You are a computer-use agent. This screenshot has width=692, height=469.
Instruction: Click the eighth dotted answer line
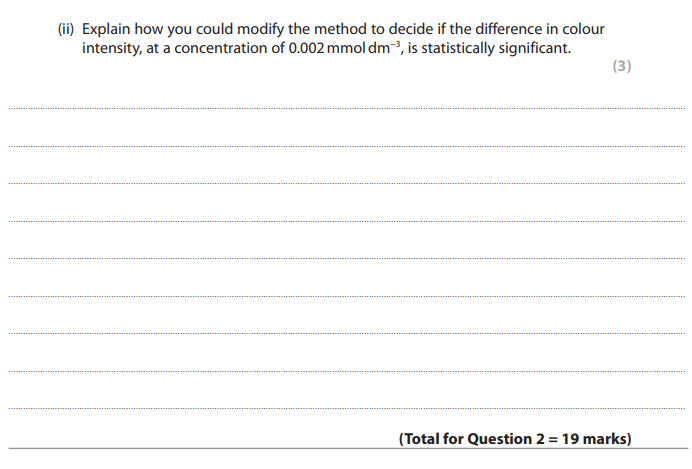(346, 371)
